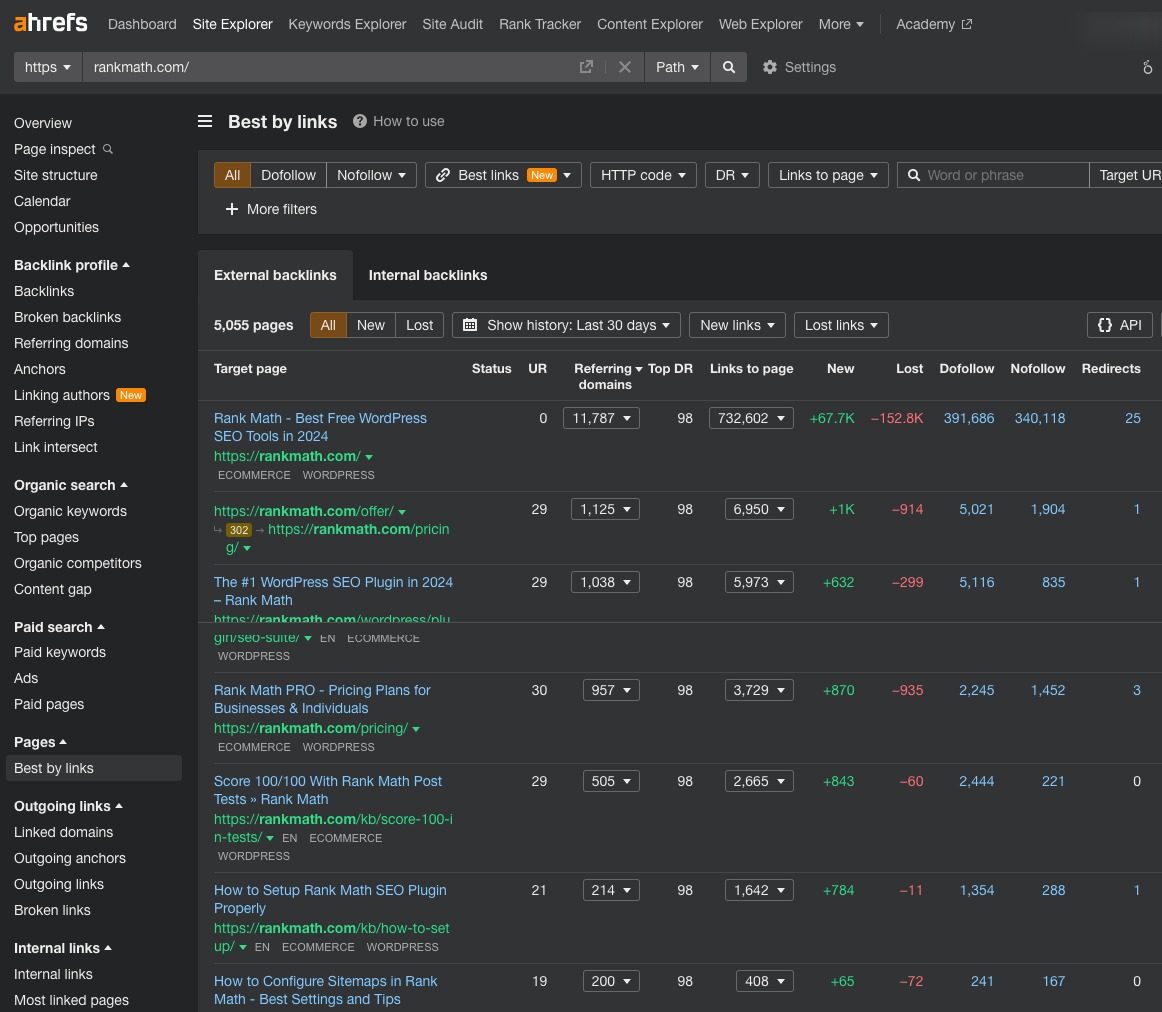Sort by Links to page column header
Image resolution: width=1162 pixels, height=1012 pixels.
coord(751,369)
